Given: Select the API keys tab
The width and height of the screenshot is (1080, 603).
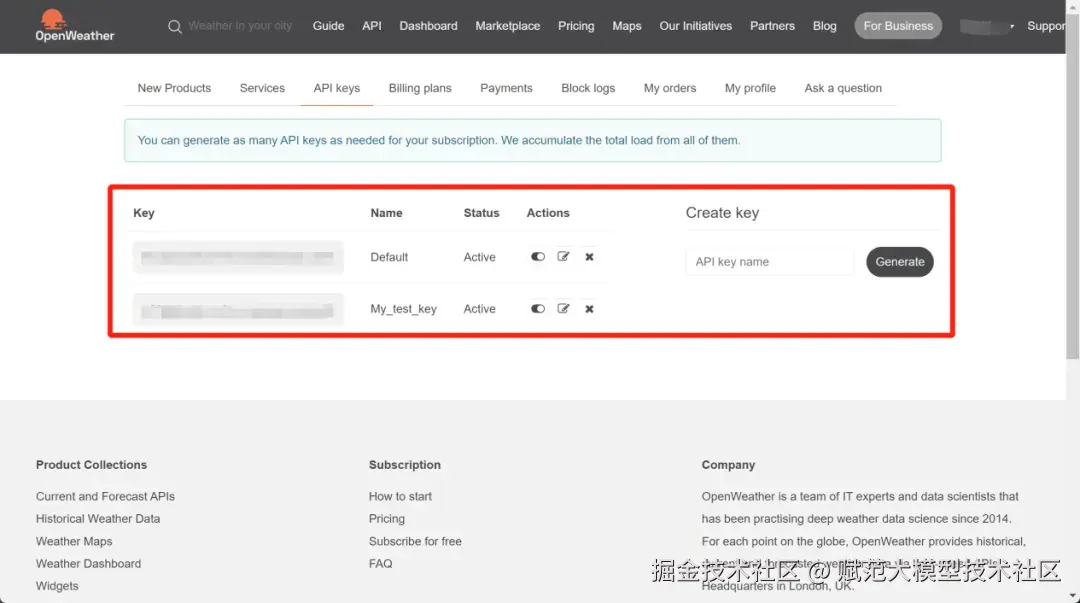Looking at the screenshot, I should tap(337, 88).
